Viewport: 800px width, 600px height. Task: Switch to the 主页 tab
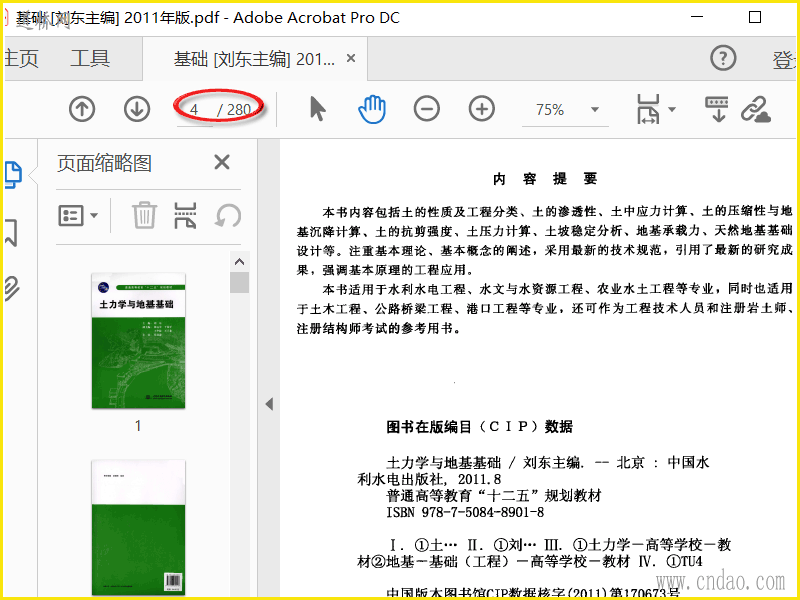coord(21,58)
